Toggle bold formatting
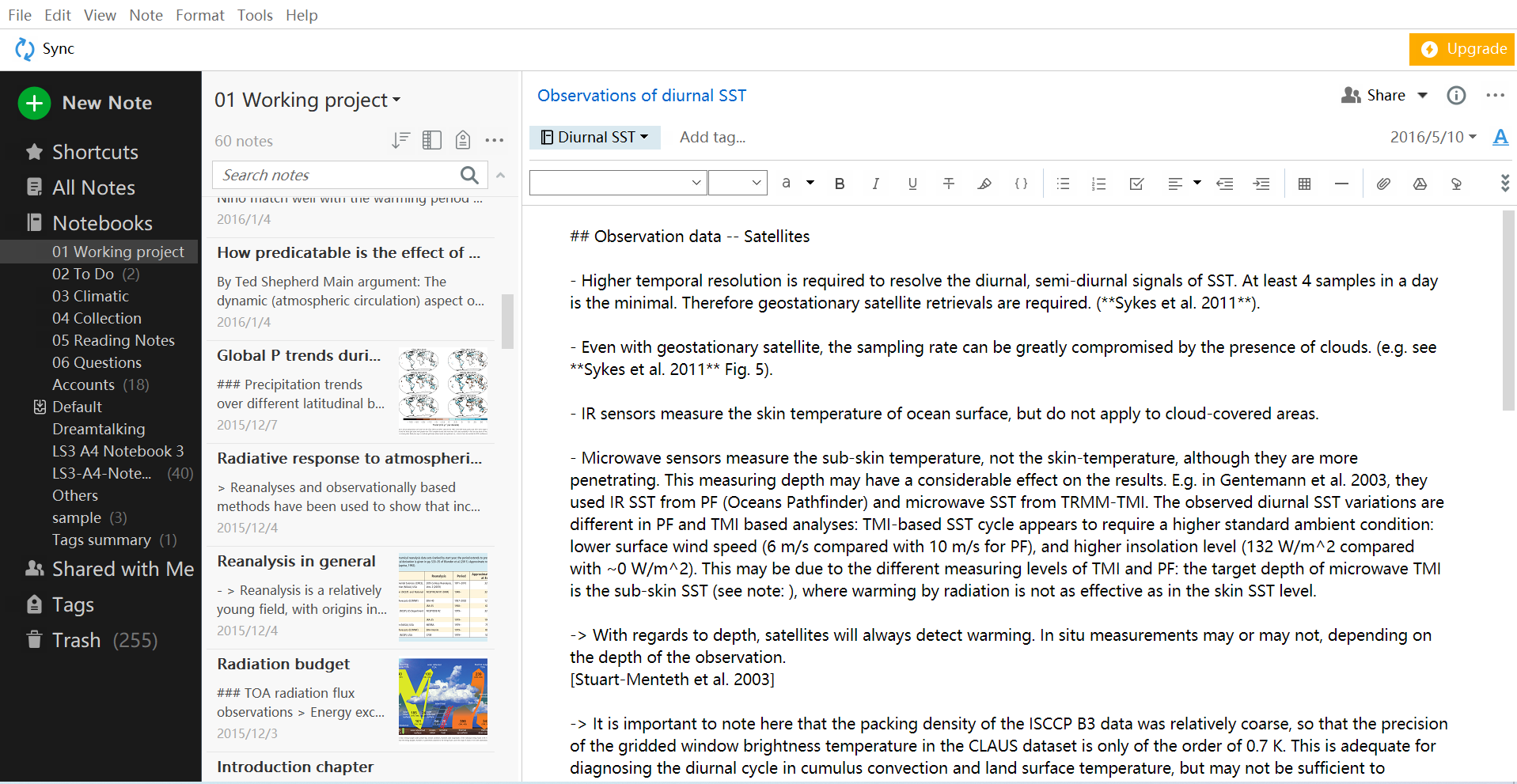This screenshot has height=784, width=1517. pyautogui.click(x=840, y=183)
